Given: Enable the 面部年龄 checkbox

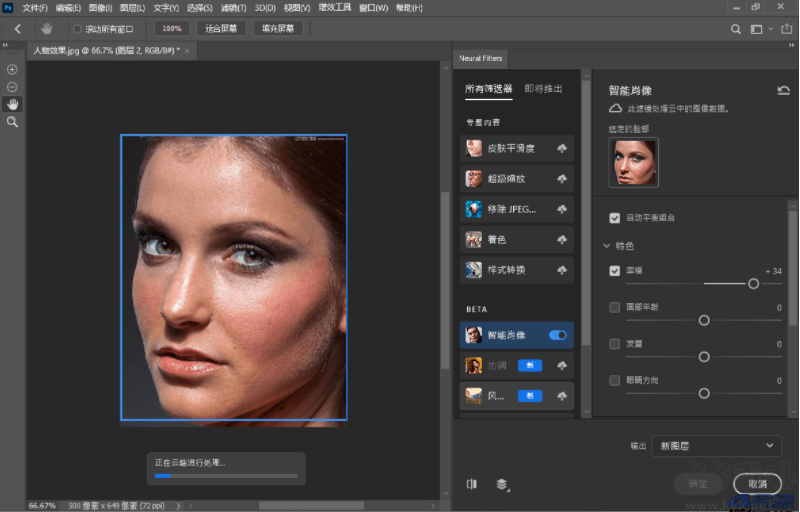Looking at the screenshot, I should coord(615,307).
